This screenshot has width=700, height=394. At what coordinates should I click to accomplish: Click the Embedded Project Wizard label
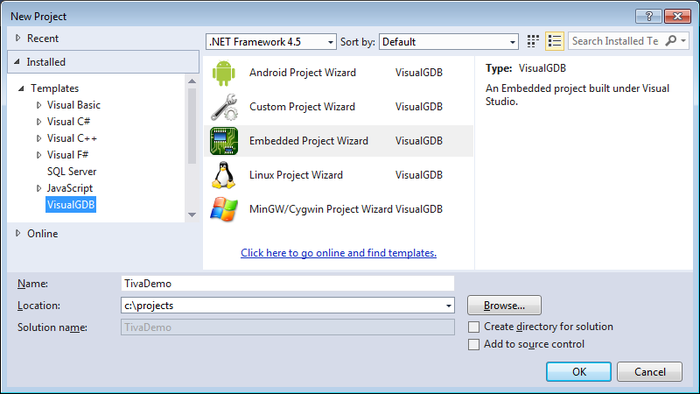308,141
